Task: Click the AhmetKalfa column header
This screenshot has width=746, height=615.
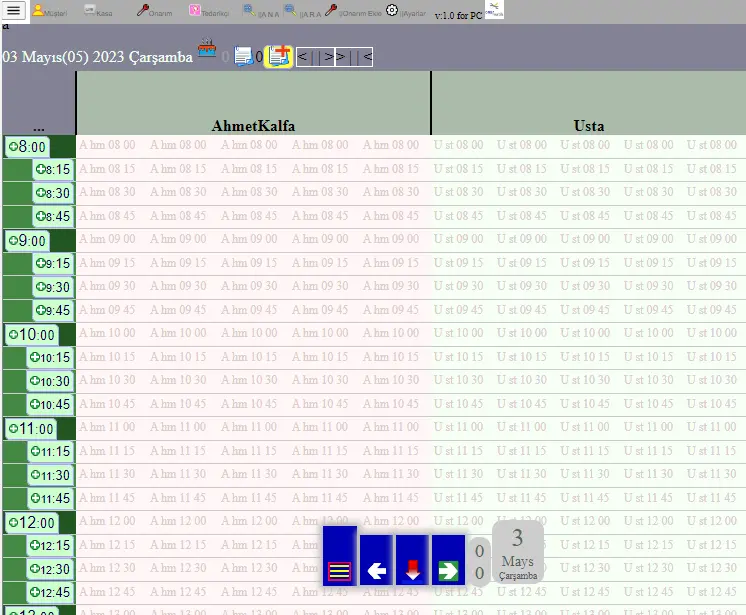Action: pos(253,126)
